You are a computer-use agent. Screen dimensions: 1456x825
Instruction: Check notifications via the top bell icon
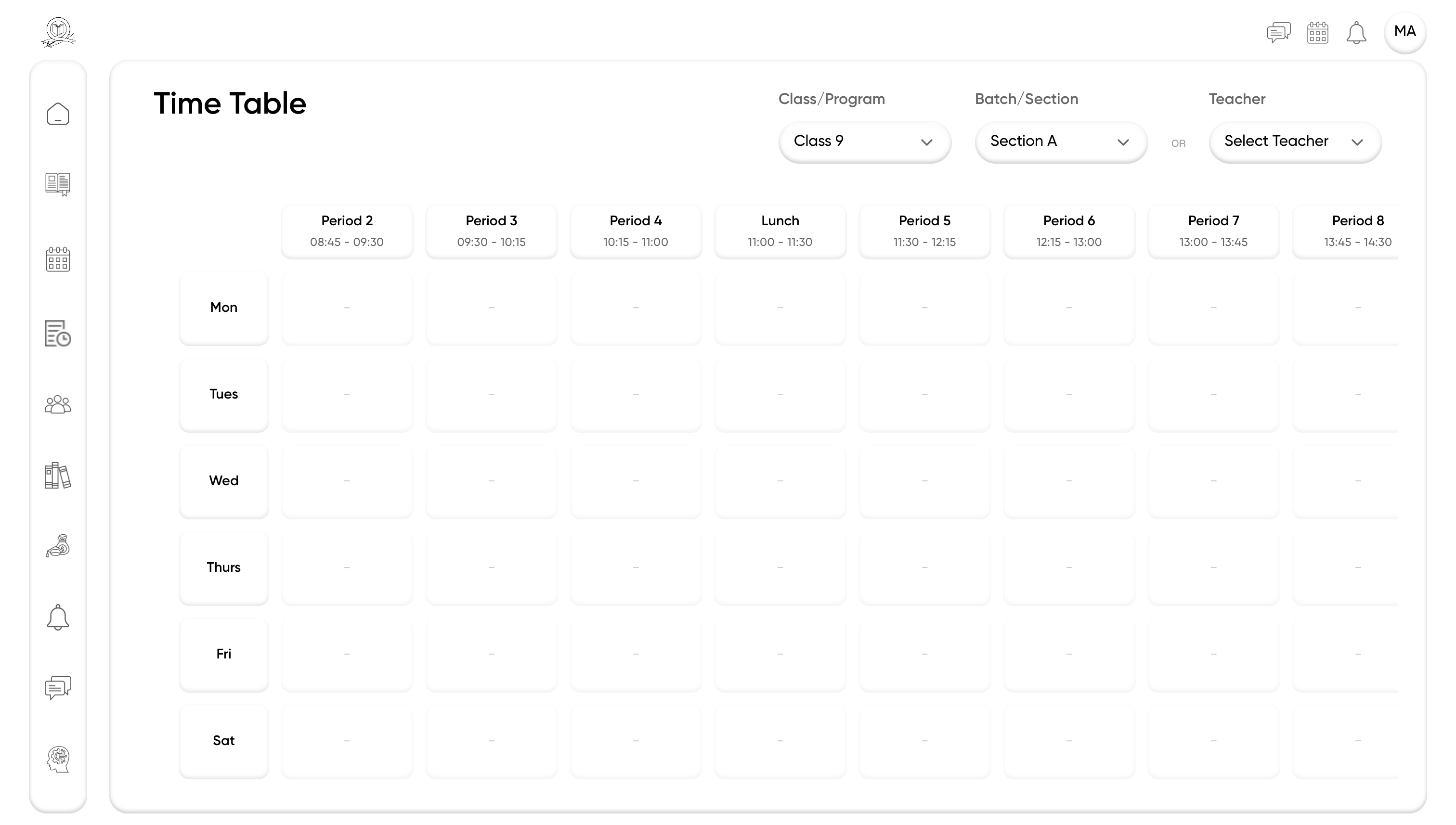point(1356,33)
